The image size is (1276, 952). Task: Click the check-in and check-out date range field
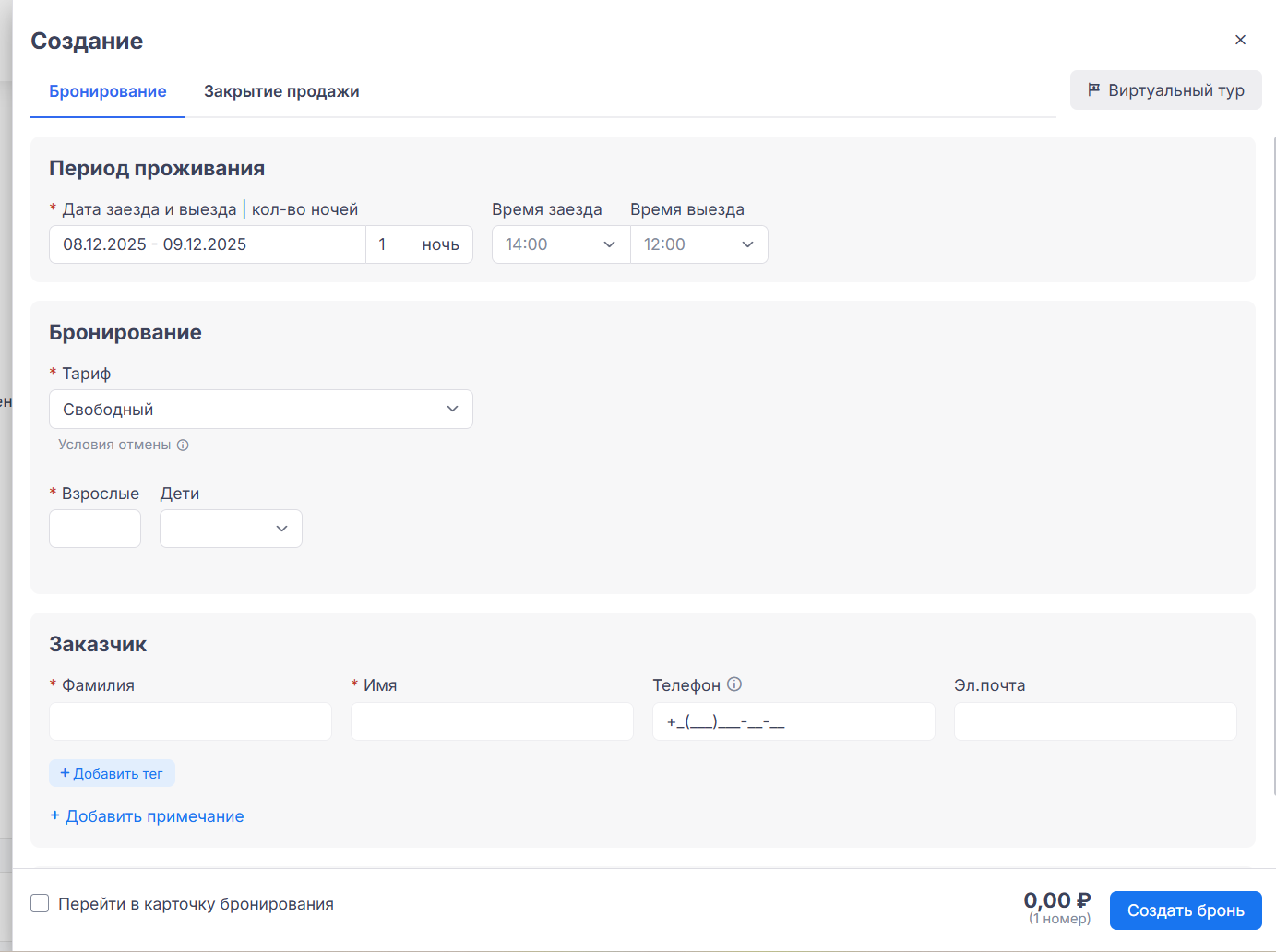point(208,244)
